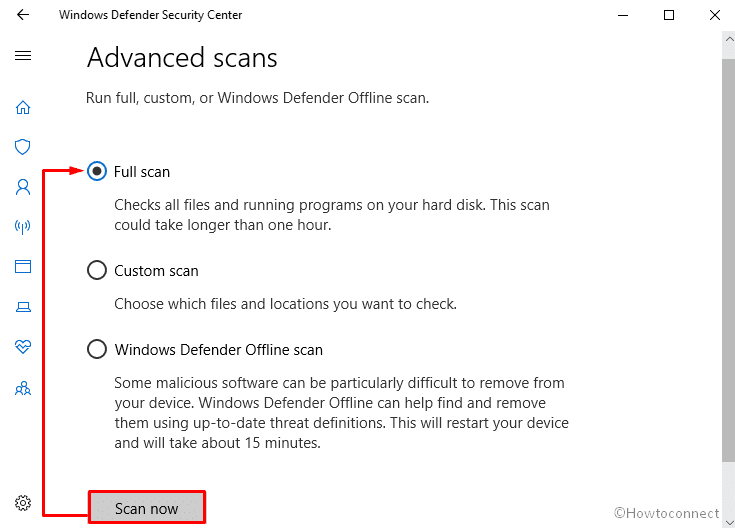Screen dimensions: 735x528
Task: Click the scrollbar down arrow
Action: [729, 521]
